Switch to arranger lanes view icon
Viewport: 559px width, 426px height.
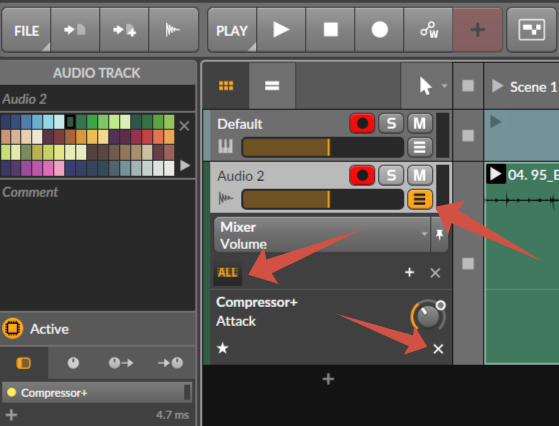[272, 86]
